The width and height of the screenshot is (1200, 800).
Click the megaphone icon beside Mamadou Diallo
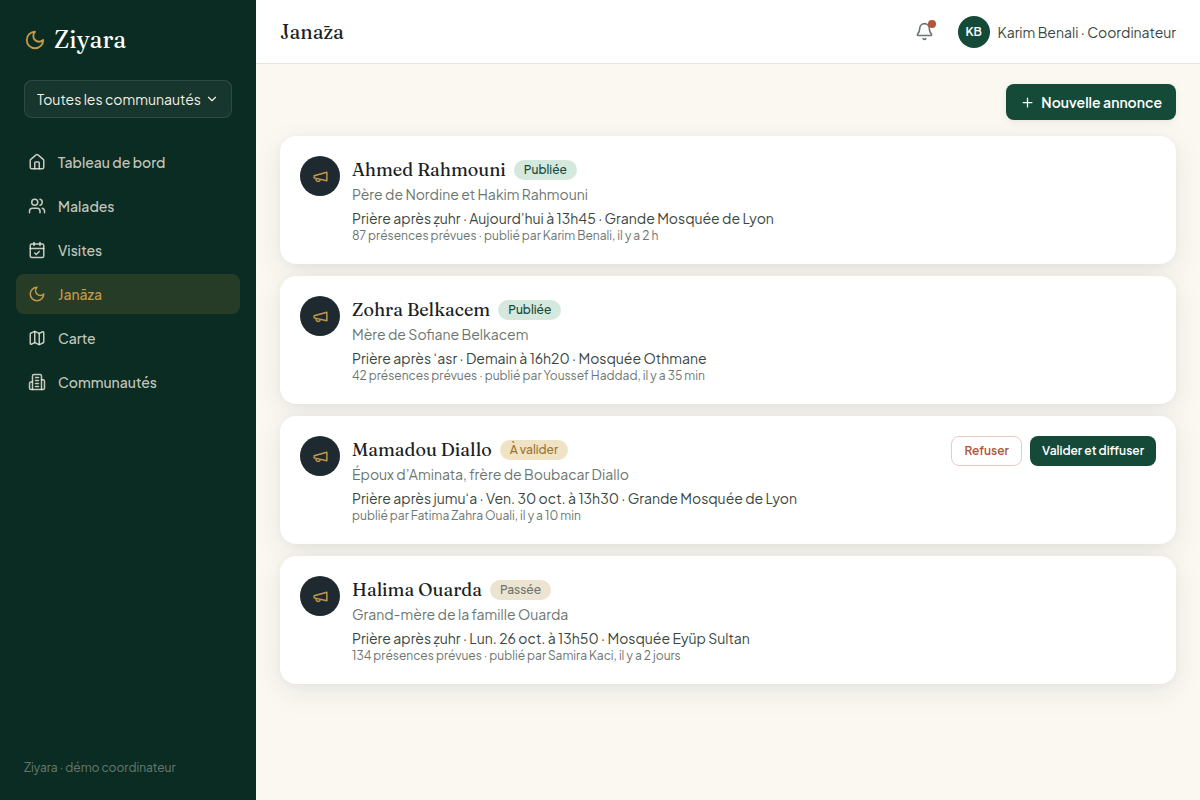pos(320,456)
